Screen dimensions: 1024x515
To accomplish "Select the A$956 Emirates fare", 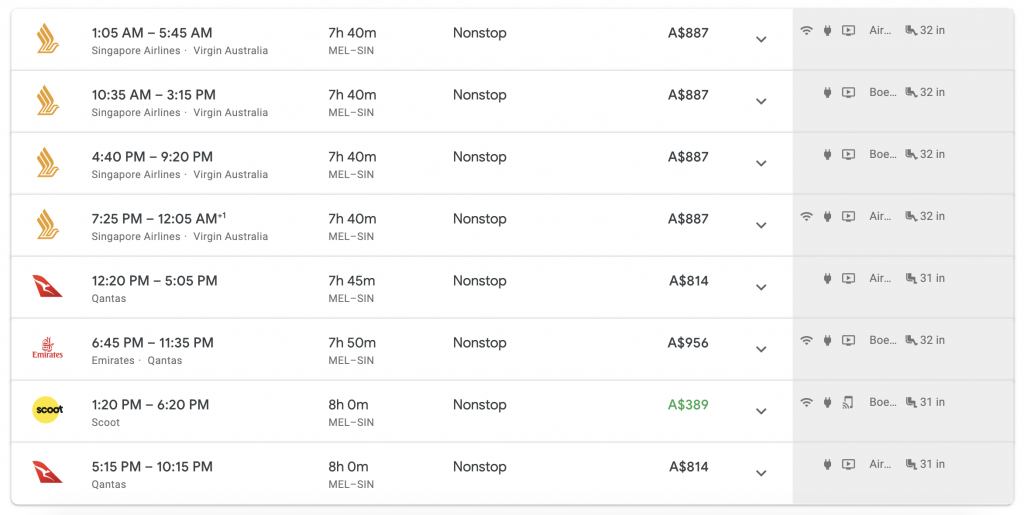I will [x=688, y=343].
